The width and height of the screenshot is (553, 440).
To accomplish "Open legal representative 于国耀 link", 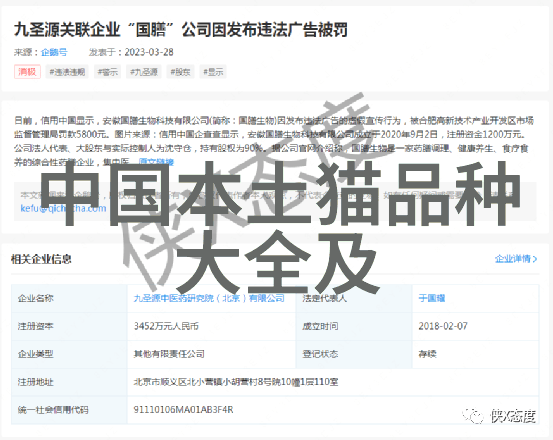I will pyautogui.click(x=432, y=298).
